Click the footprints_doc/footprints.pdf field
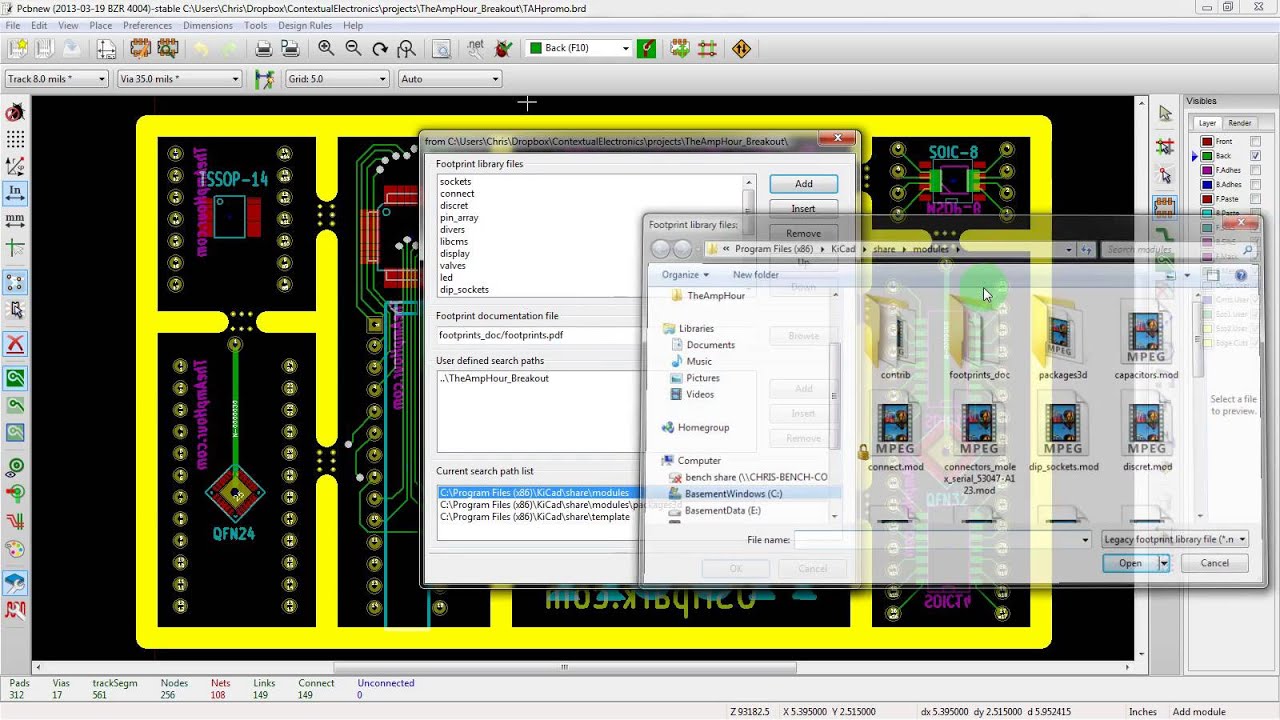Image resolution: width=1280 pixels, height=720 pixels. (540, 335)
